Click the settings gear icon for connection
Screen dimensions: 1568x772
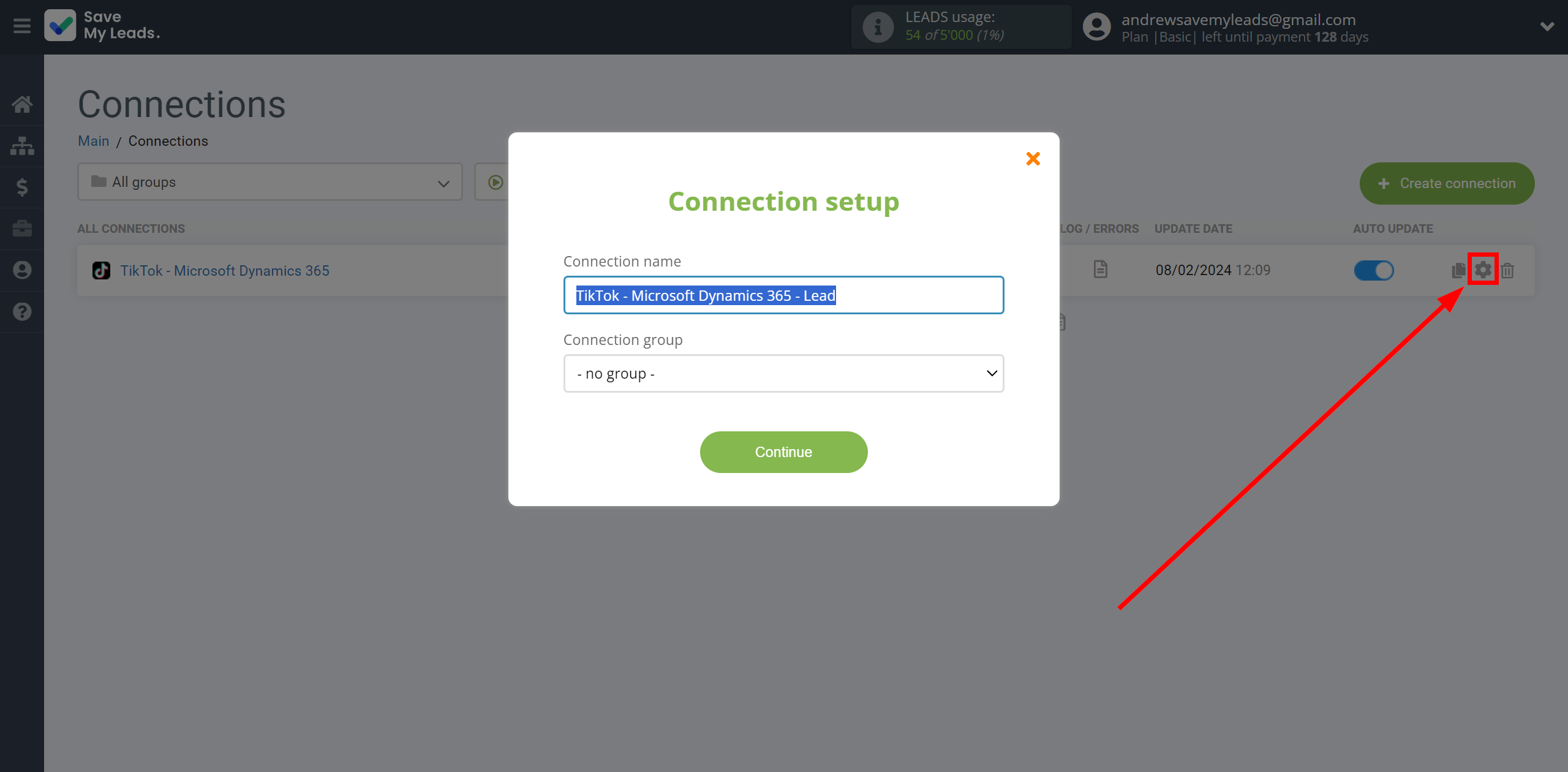coord(1482,269)
